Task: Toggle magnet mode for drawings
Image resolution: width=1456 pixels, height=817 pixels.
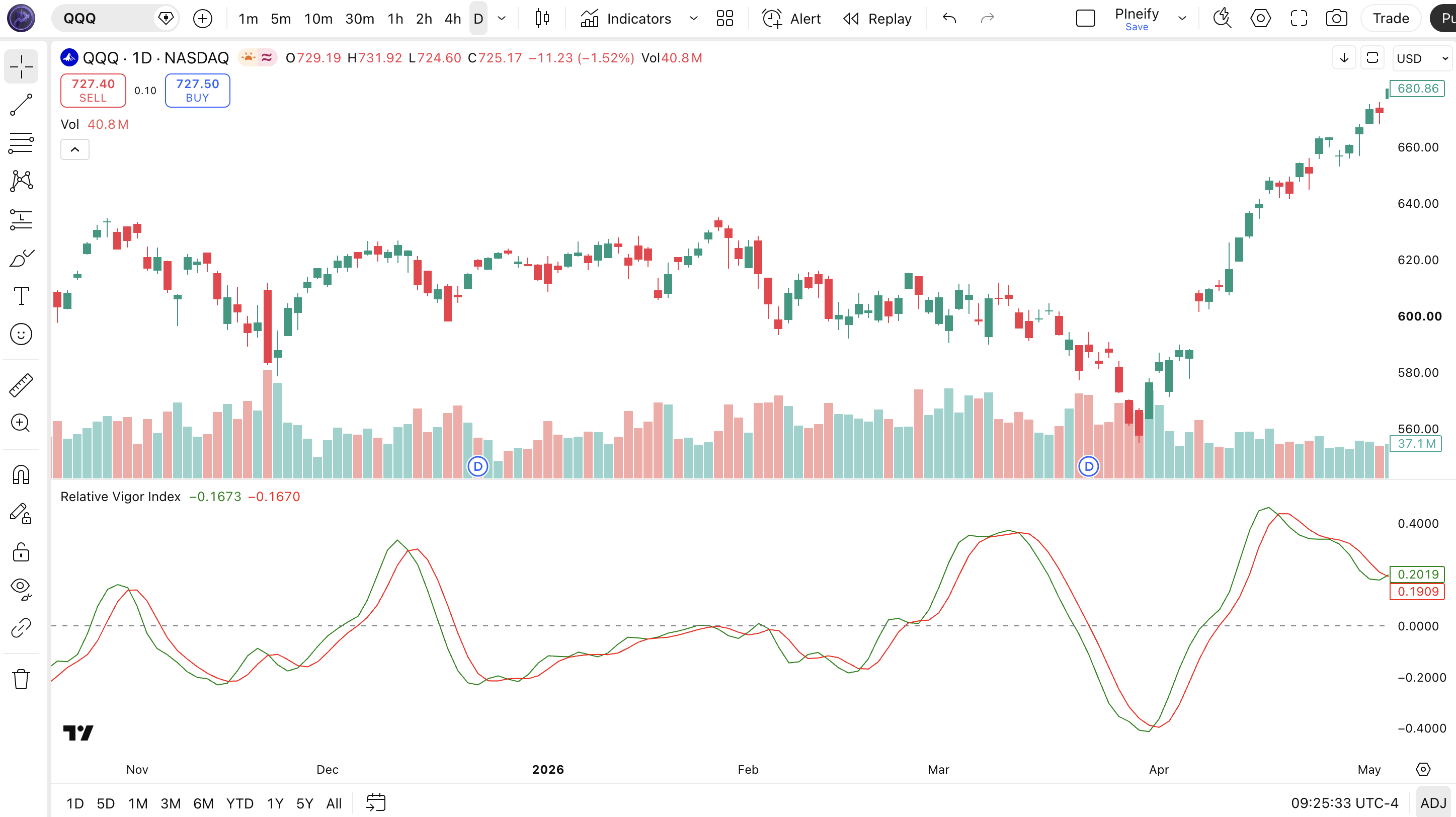Action: [21, 474]
